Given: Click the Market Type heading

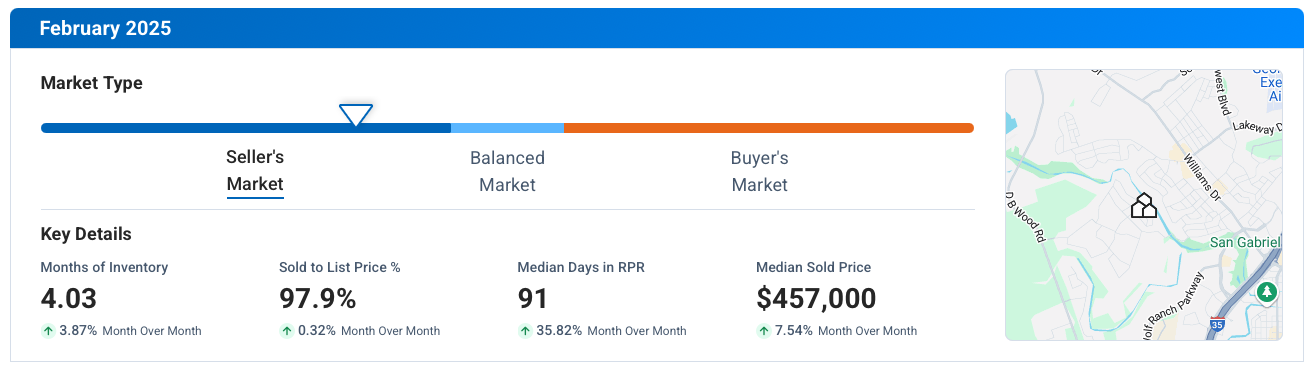Looking at the screenshot, I should 92,84.
